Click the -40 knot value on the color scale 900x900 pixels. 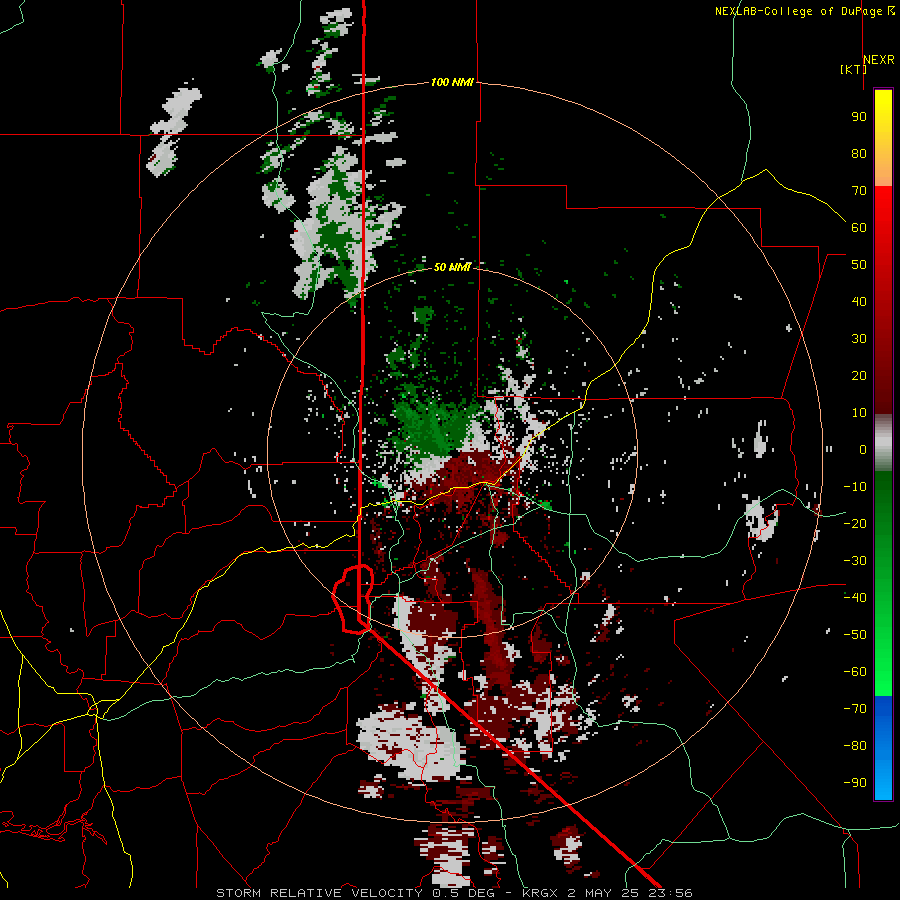tap(855, 598)
